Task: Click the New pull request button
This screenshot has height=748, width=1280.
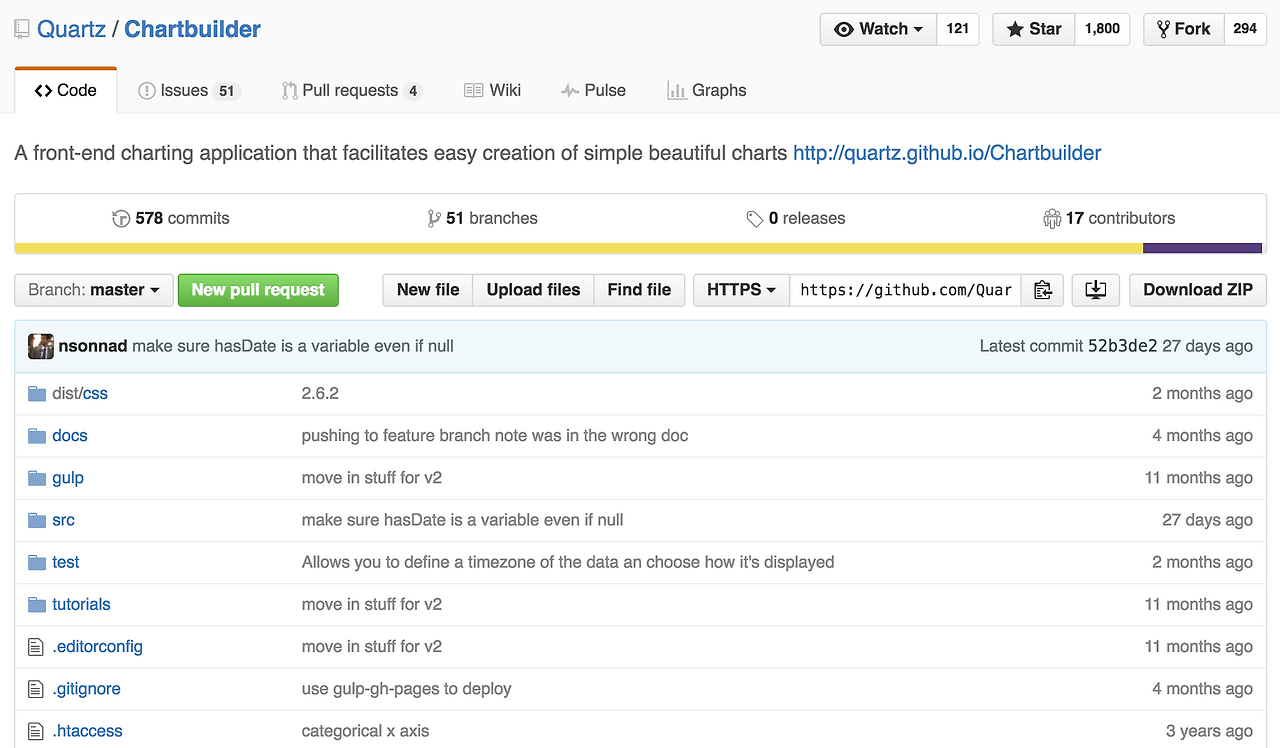Action: pos(258,290)
